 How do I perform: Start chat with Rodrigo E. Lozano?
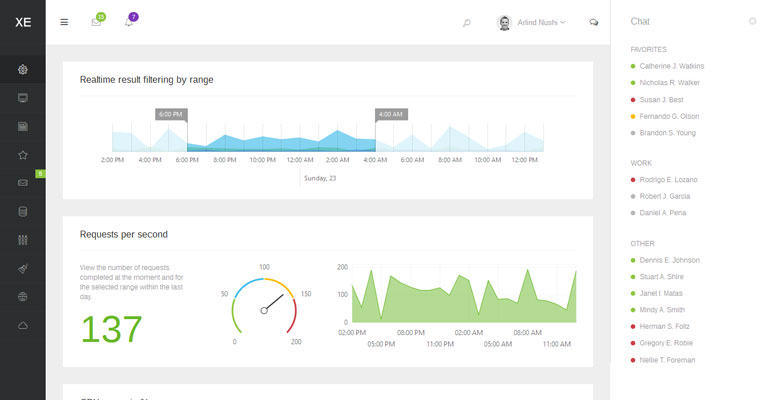[x=671, y=179]
